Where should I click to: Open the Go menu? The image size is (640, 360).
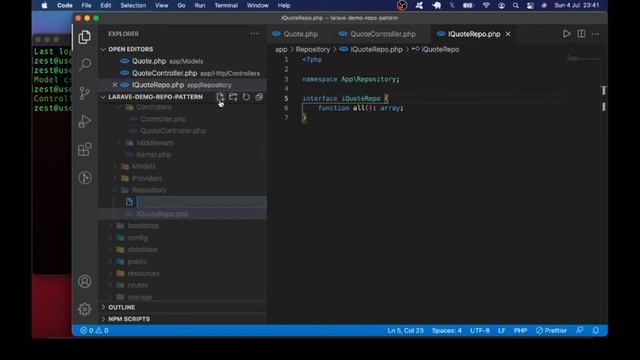click(181, 5)
